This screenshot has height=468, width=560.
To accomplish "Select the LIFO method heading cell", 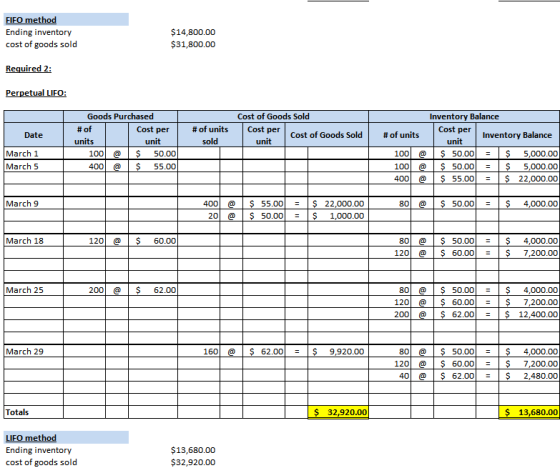I will tap(66, 438).
